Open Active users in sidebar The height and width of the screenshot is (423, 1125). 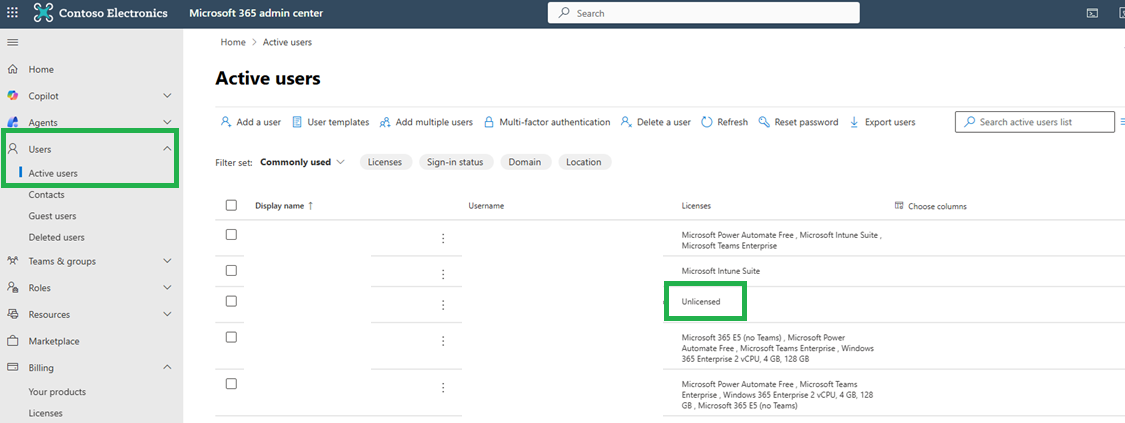53,174
